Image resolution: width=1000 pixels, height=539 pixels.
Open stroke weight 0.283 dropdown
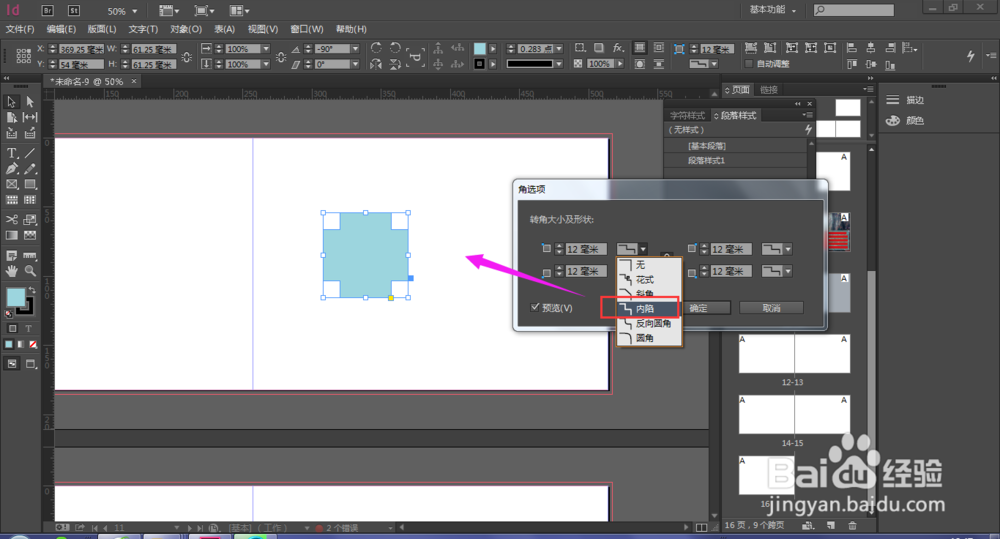pyautogui.click(x=559, y=48)
